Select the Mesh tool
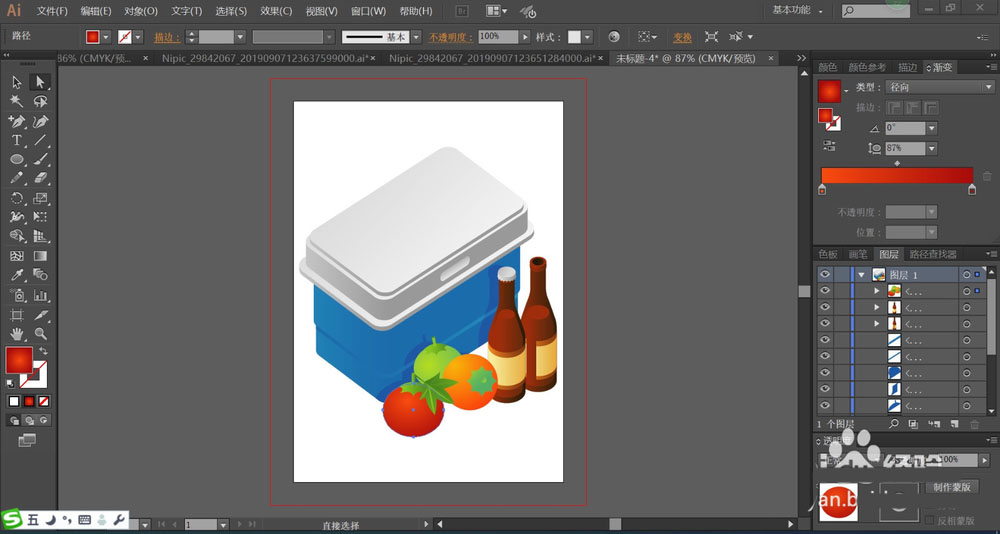Screen dimensions: 1000x534 point(17,256)
